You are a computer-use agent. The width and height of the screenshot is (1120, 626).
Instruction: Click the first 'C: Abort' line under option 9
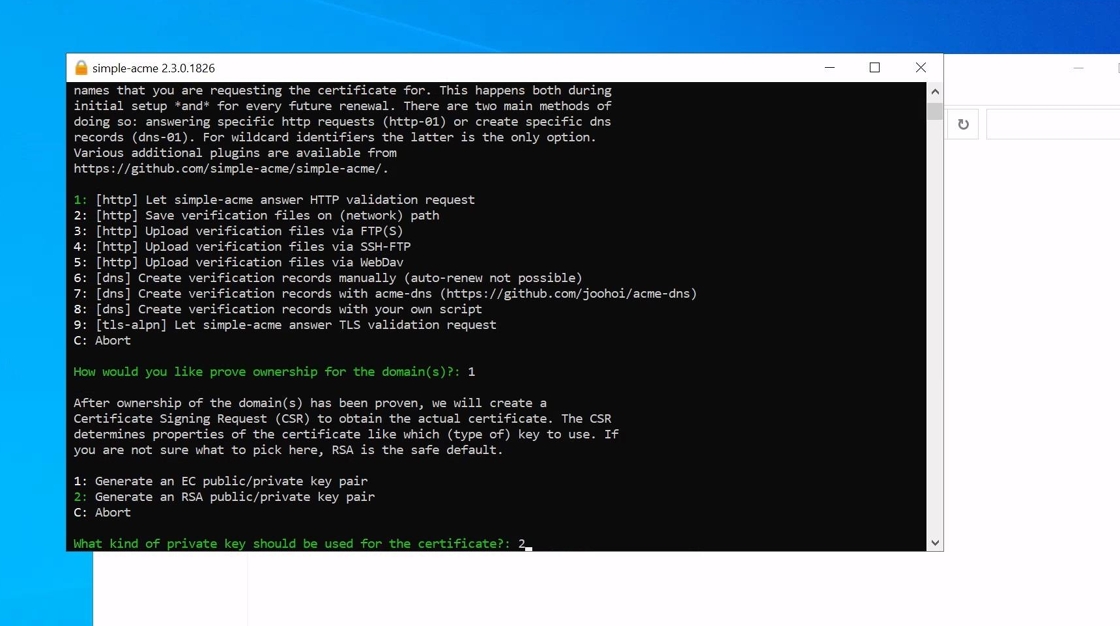[x=102, y=341]
